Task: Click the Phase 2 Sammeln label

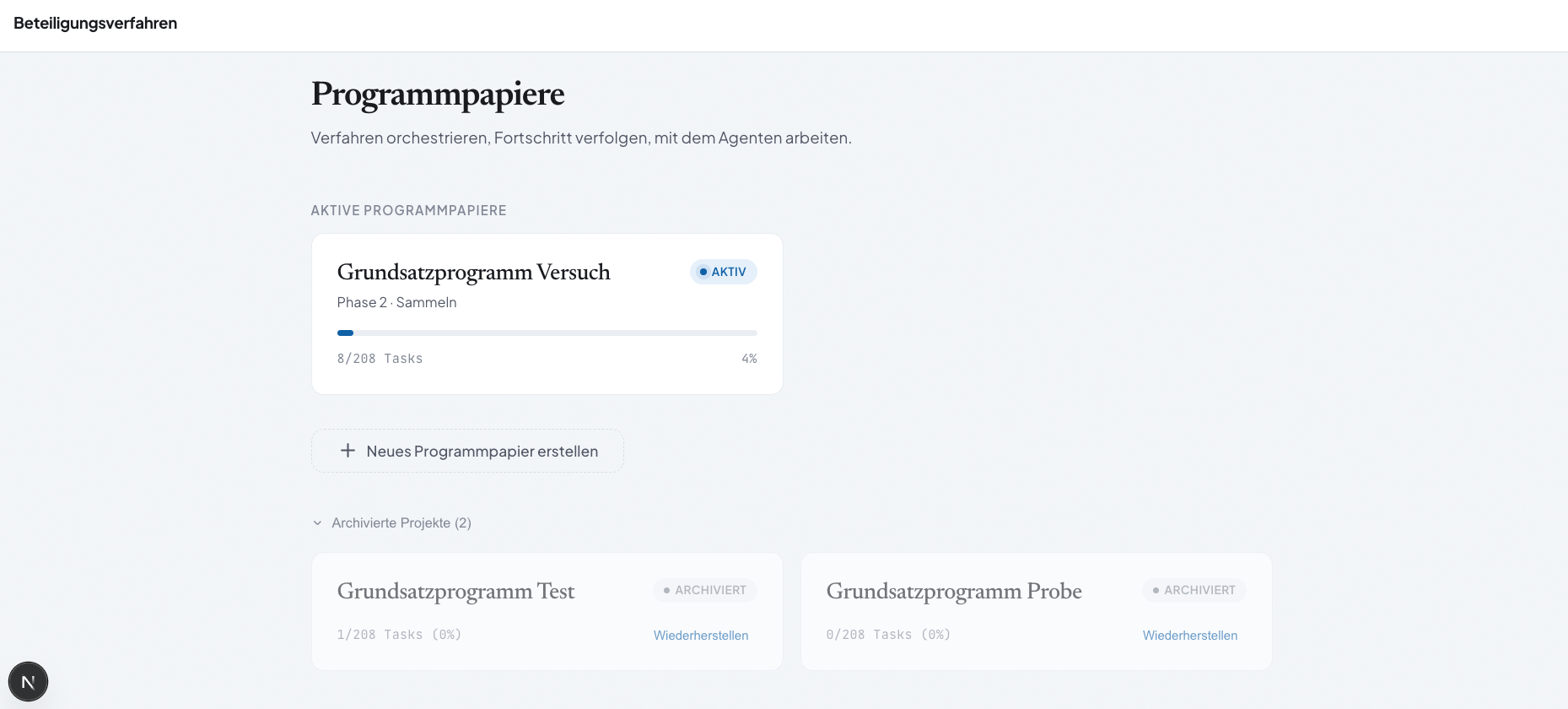Action: tap(396, 301)
